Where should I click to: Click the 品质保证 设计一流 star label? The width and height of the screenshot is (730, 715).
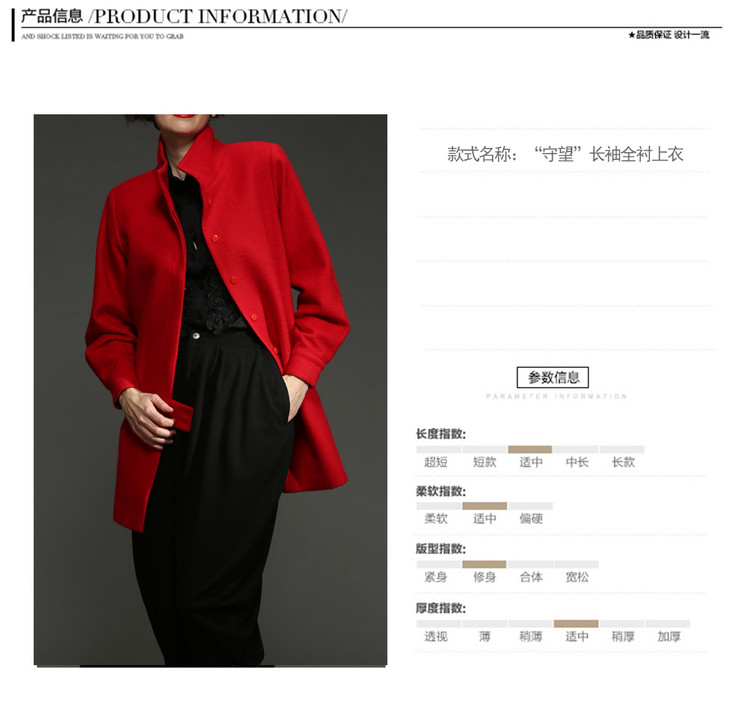(669, 35)
